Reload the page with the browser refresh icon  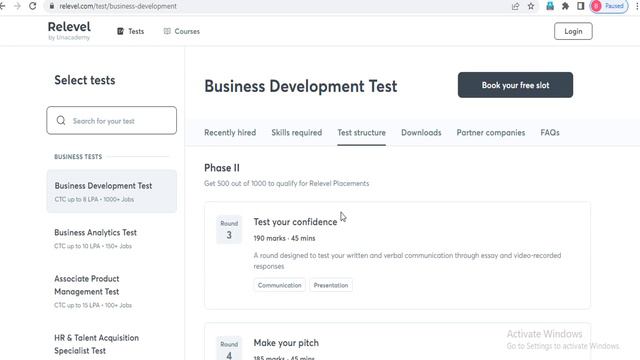[x=33, y=6]
